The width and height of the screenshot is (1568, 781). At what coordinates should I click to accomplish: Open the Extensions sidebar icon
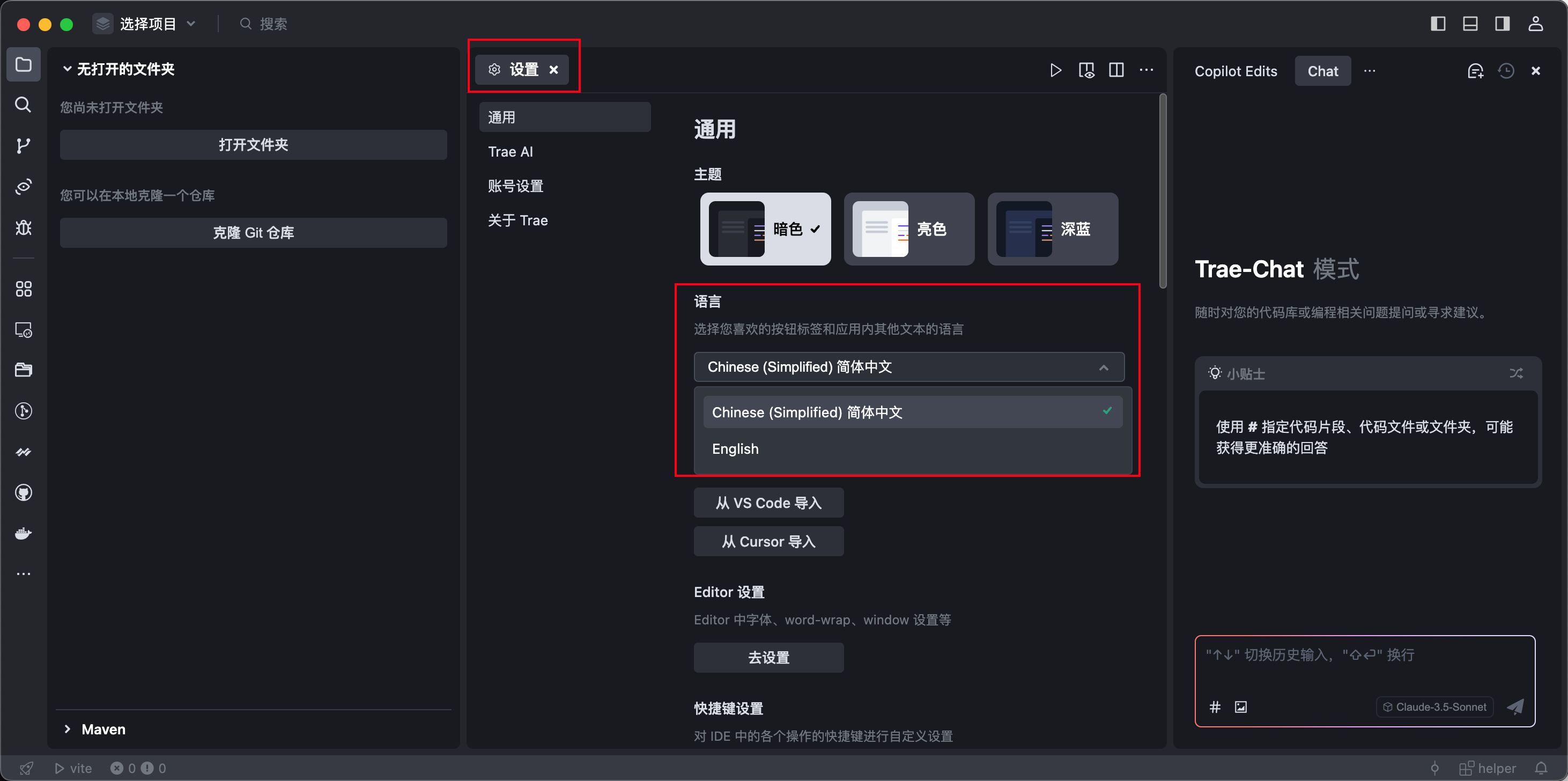coord(23,289)
